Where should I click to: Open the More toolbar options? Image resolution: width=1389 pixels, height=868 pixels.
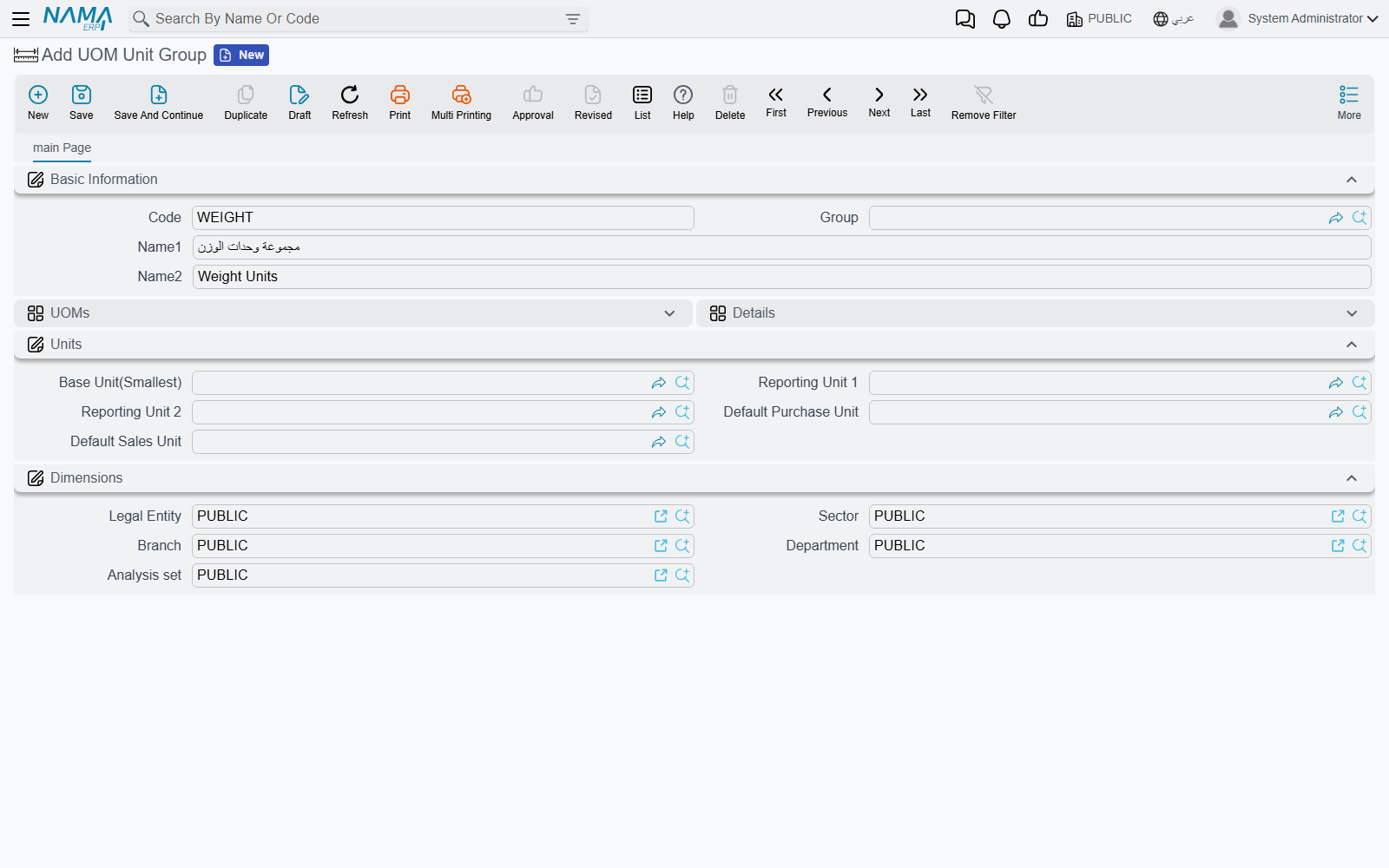[1349, 102]
